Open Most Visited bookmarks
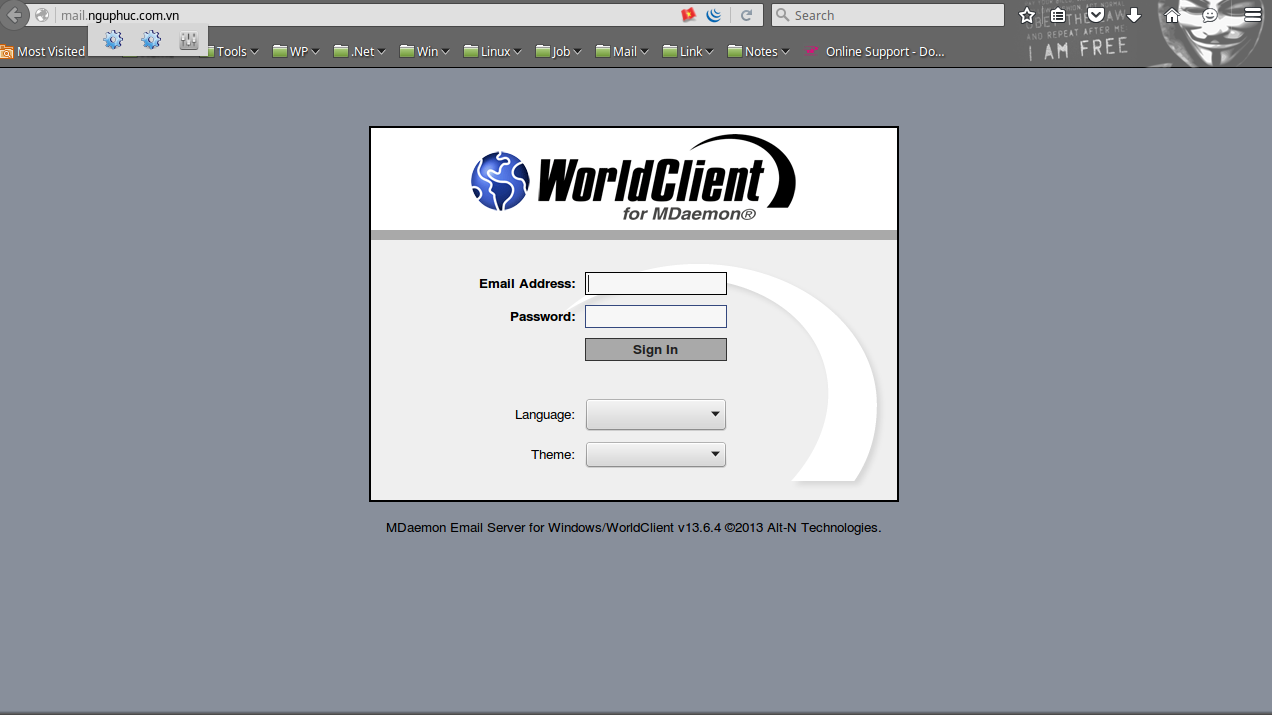 pyautogui.click(x=43, y=51)
